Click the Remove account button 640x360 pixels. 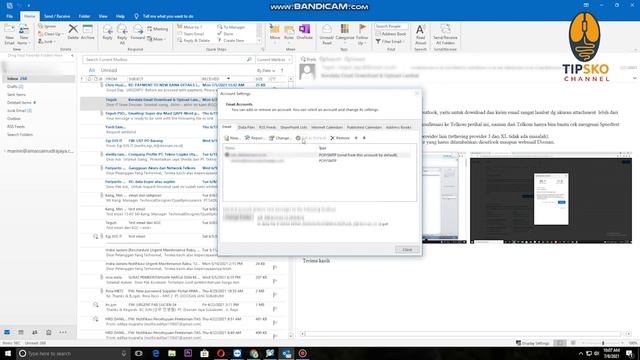tap(340, 138)
